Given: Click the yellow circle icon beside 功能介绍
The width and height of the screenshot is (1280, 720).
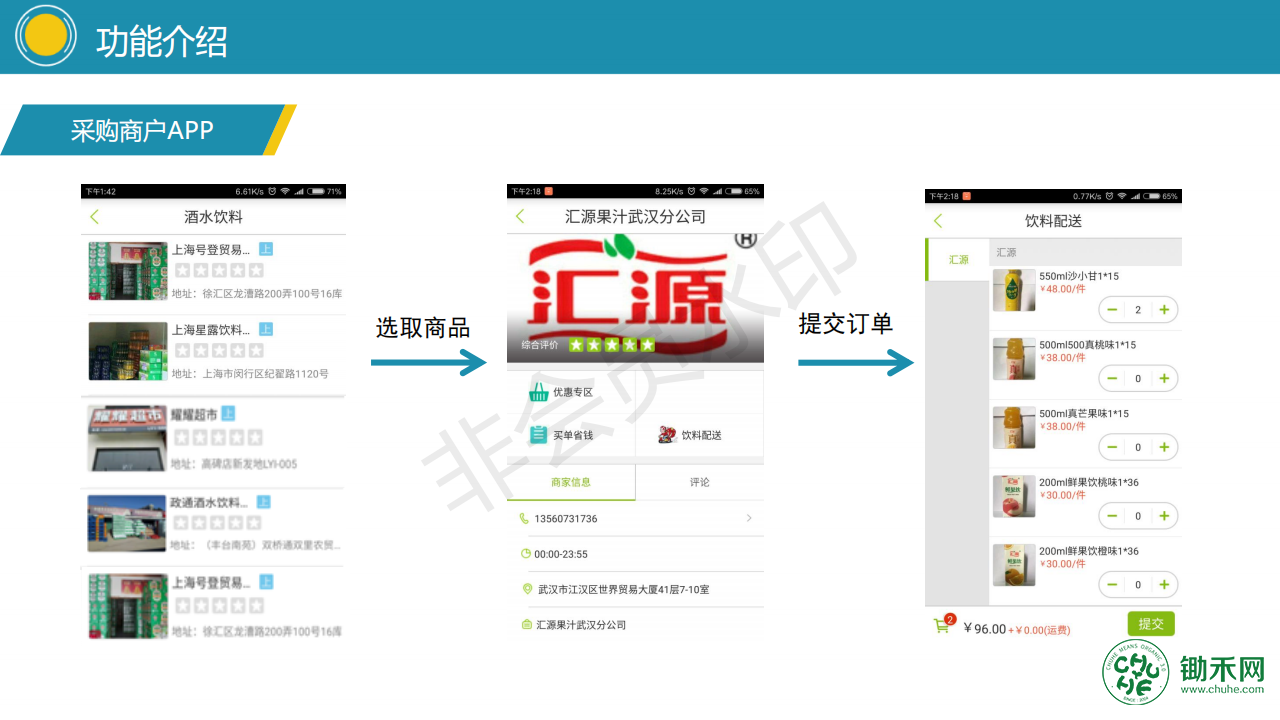Looking at the screenshot, I should pyautogui.click(x=46, y=37).
